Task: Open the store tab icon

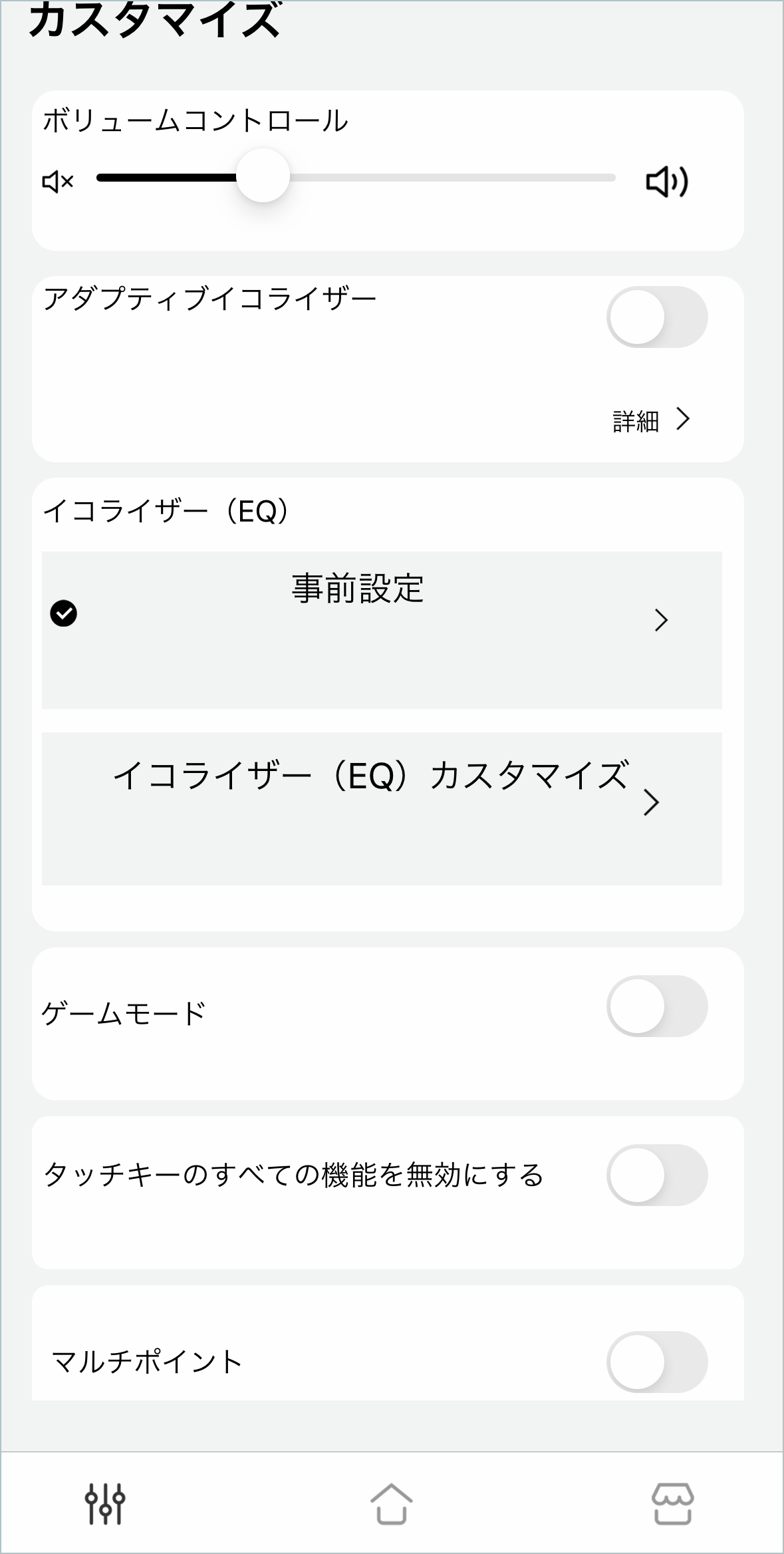Action: click(x=673, y=1503)
